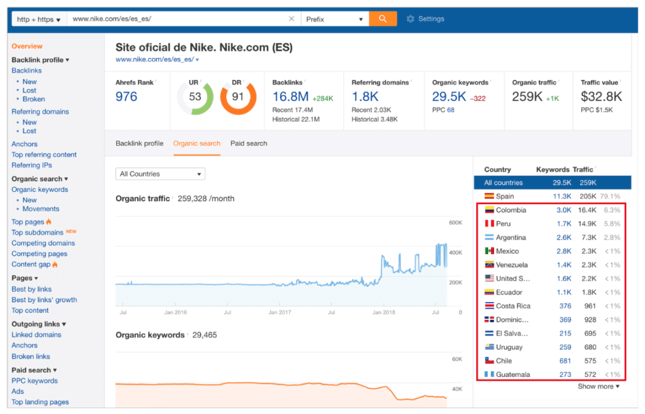Open Competing domains link
The image size is (645, 414).
tap(43, 243)
